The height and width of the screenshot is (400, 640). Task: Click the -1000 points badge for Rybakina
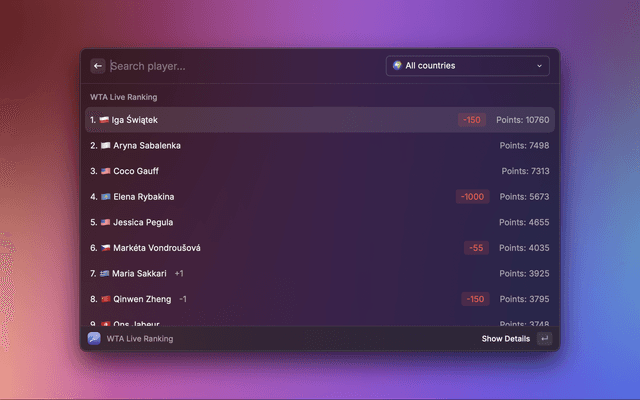point(472,197)
